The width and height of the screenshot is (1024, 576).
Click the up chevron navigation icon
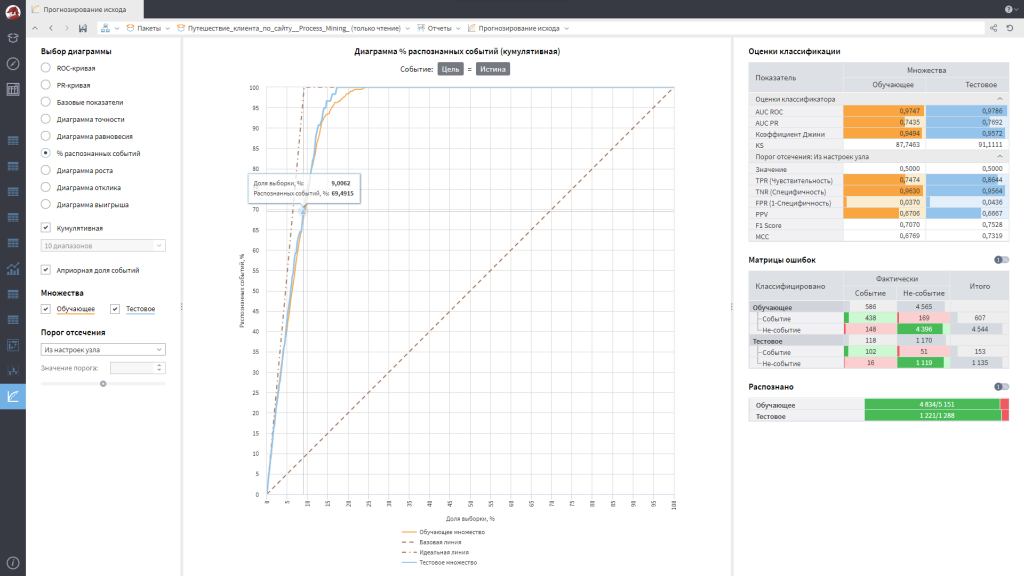click(35, 28)
